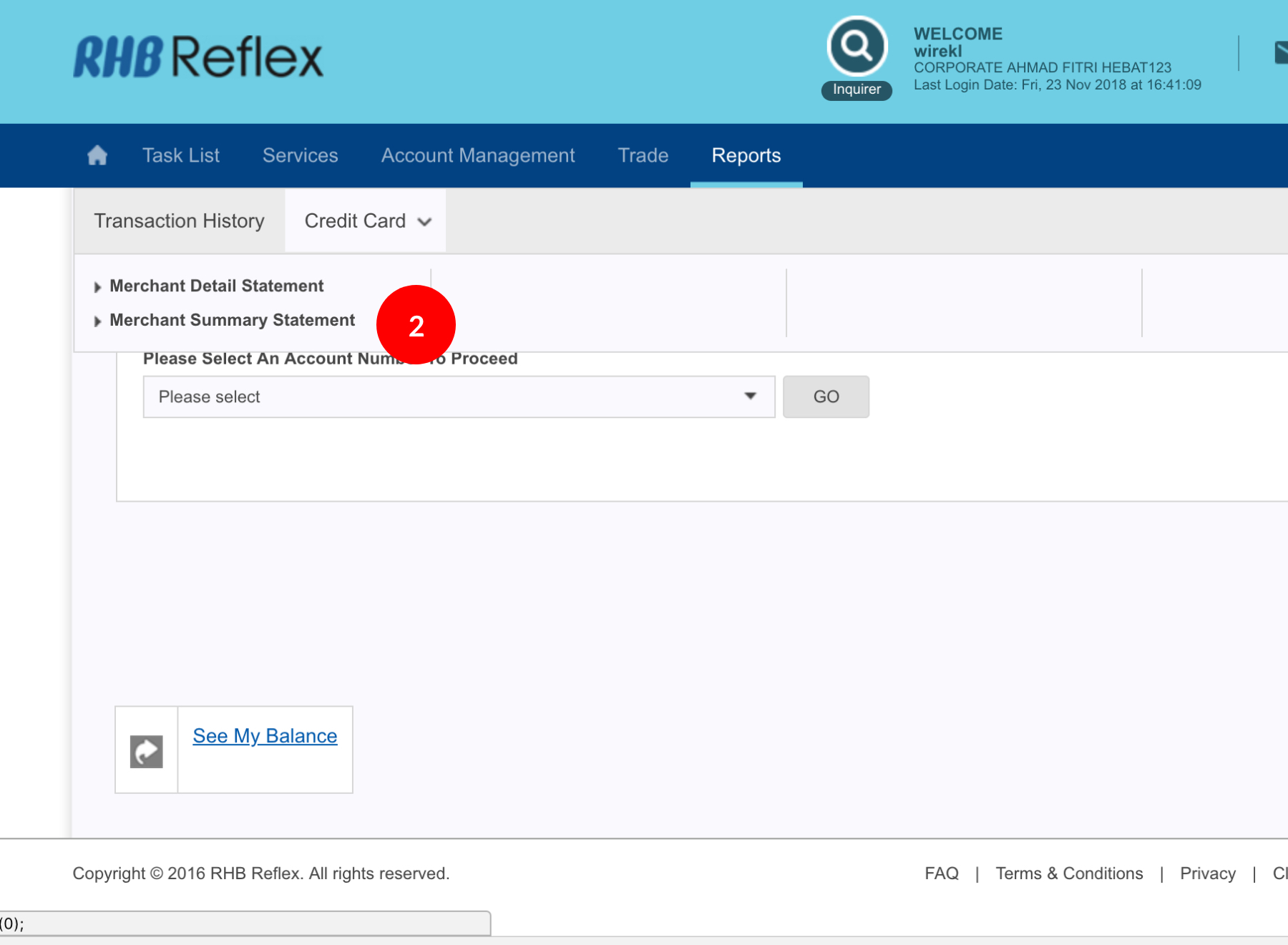Select the Reports tab

(x=746, y=155)
